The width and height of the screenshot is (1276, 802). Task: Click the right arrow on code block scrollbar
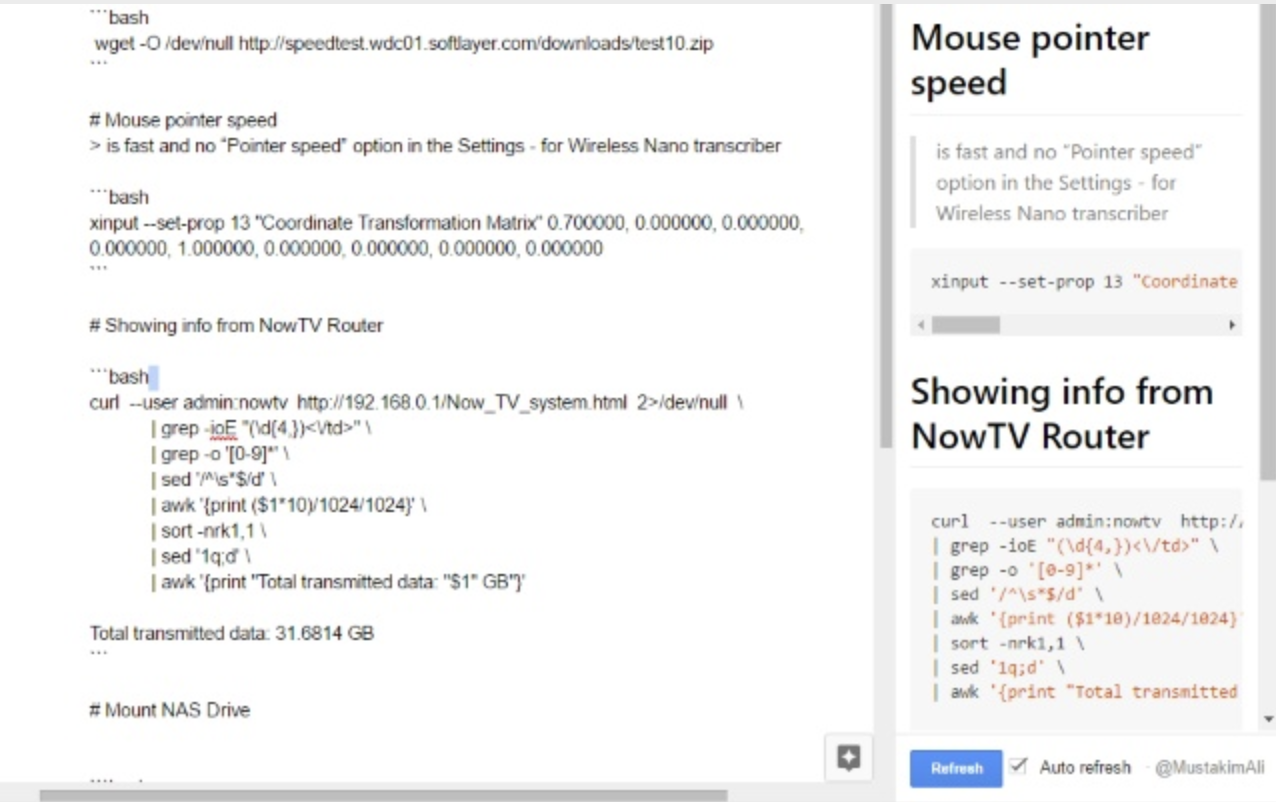pyautogui.click(x=1231, y=324)
